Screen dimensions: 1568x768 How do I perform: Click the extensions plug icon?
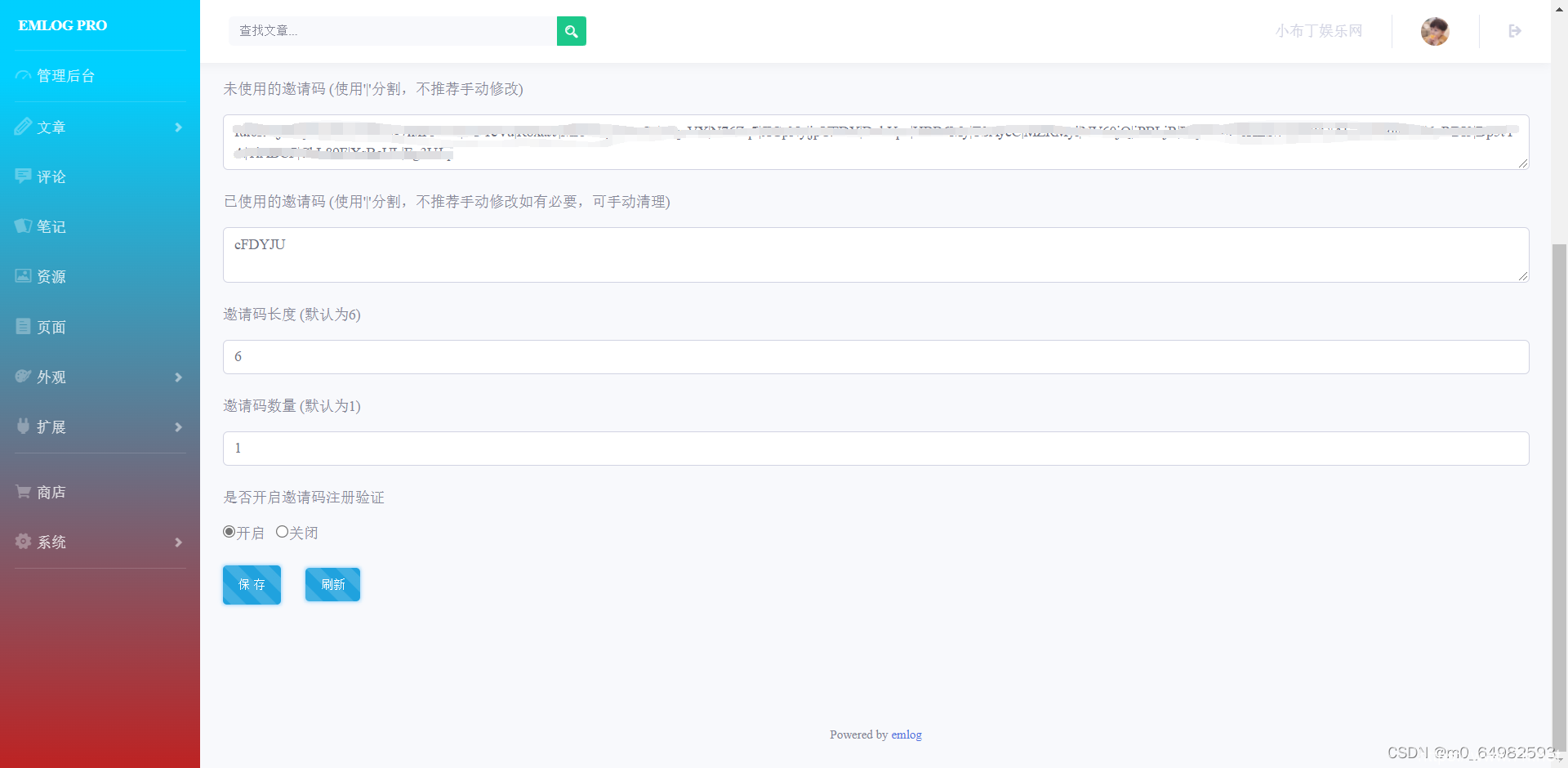click(23, 426)
